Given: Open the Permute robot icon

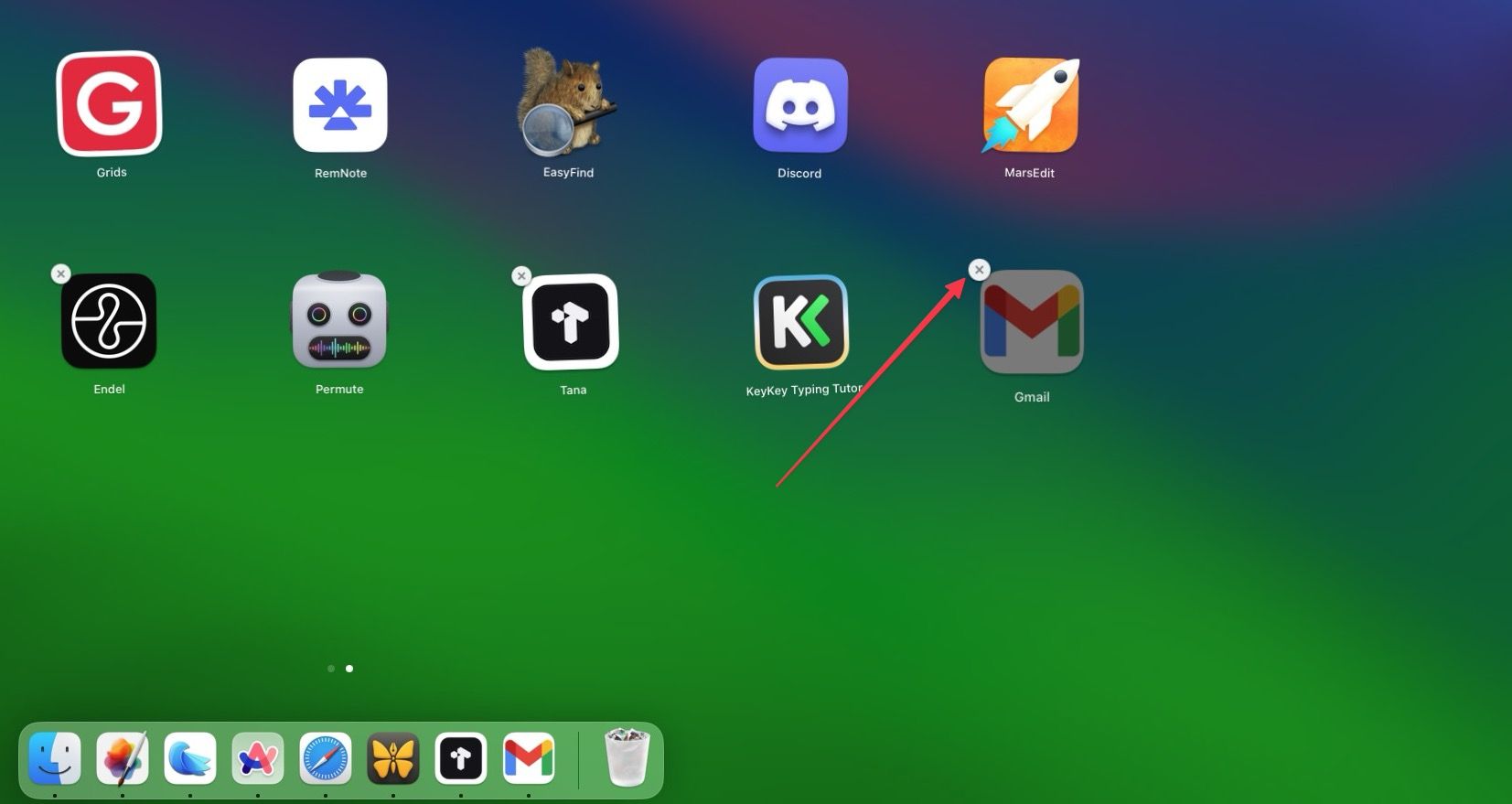Looking at the screenshot, I should [339, 321].
